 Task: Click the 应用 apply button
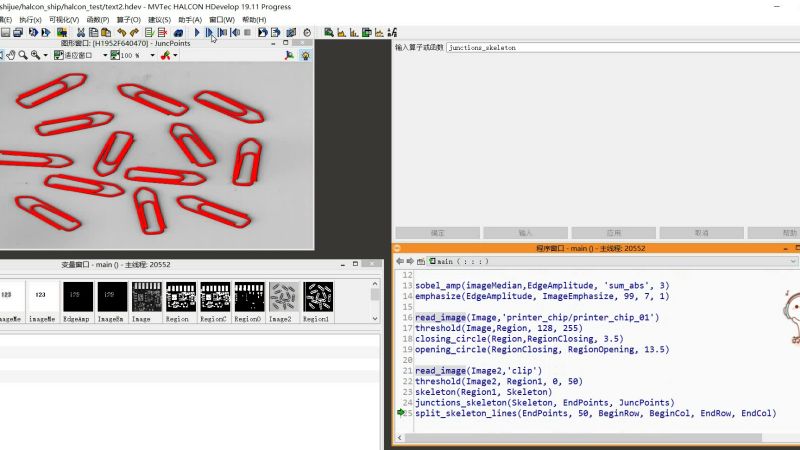(x=615, y=232)
